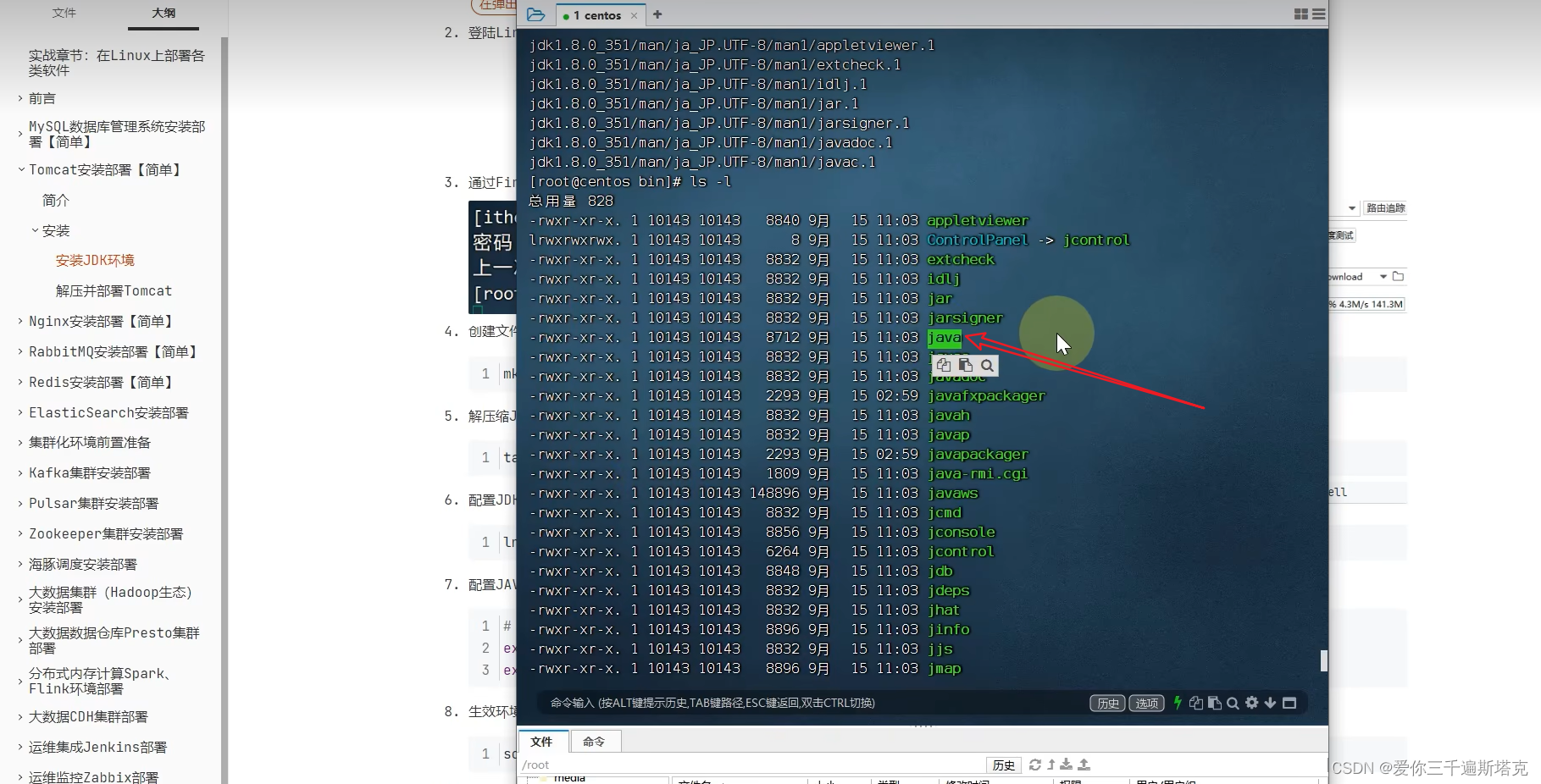The image size is (1541, 784).
Task: Close the centos session tab
Action: click(x=634, y=15)
